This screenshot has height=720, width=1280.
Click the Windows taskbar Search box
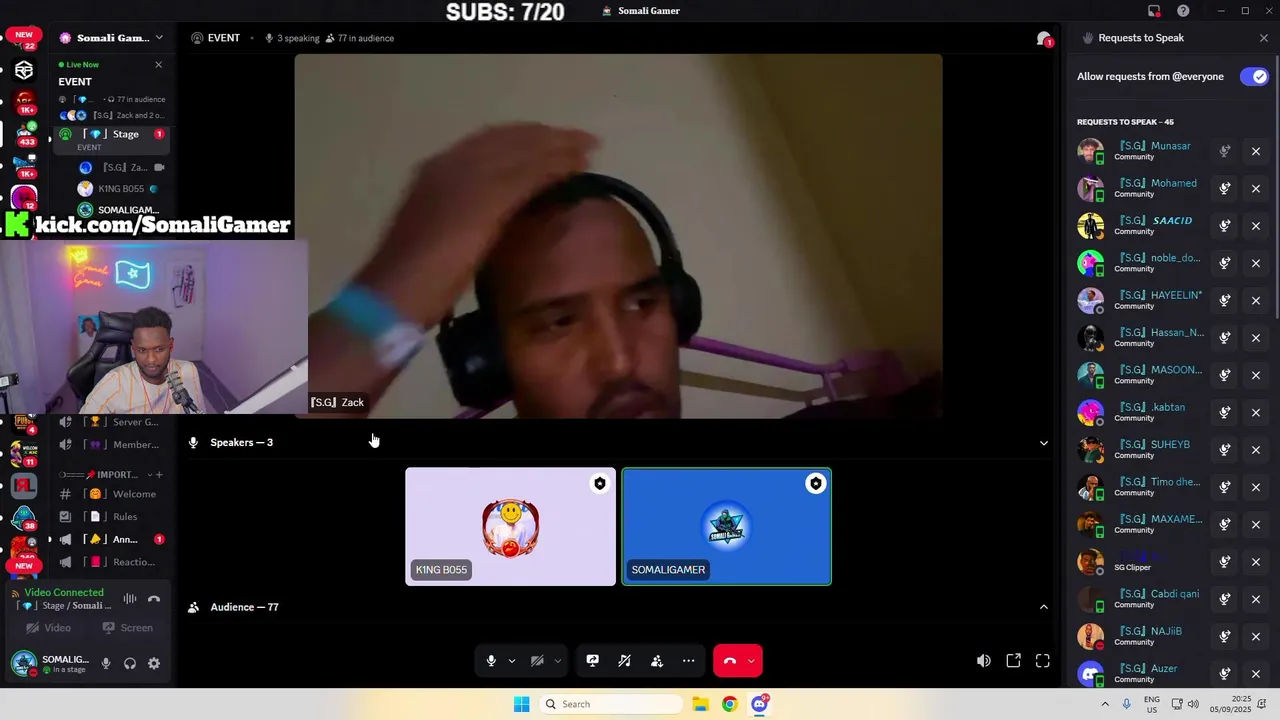click(x=610, y=704)
